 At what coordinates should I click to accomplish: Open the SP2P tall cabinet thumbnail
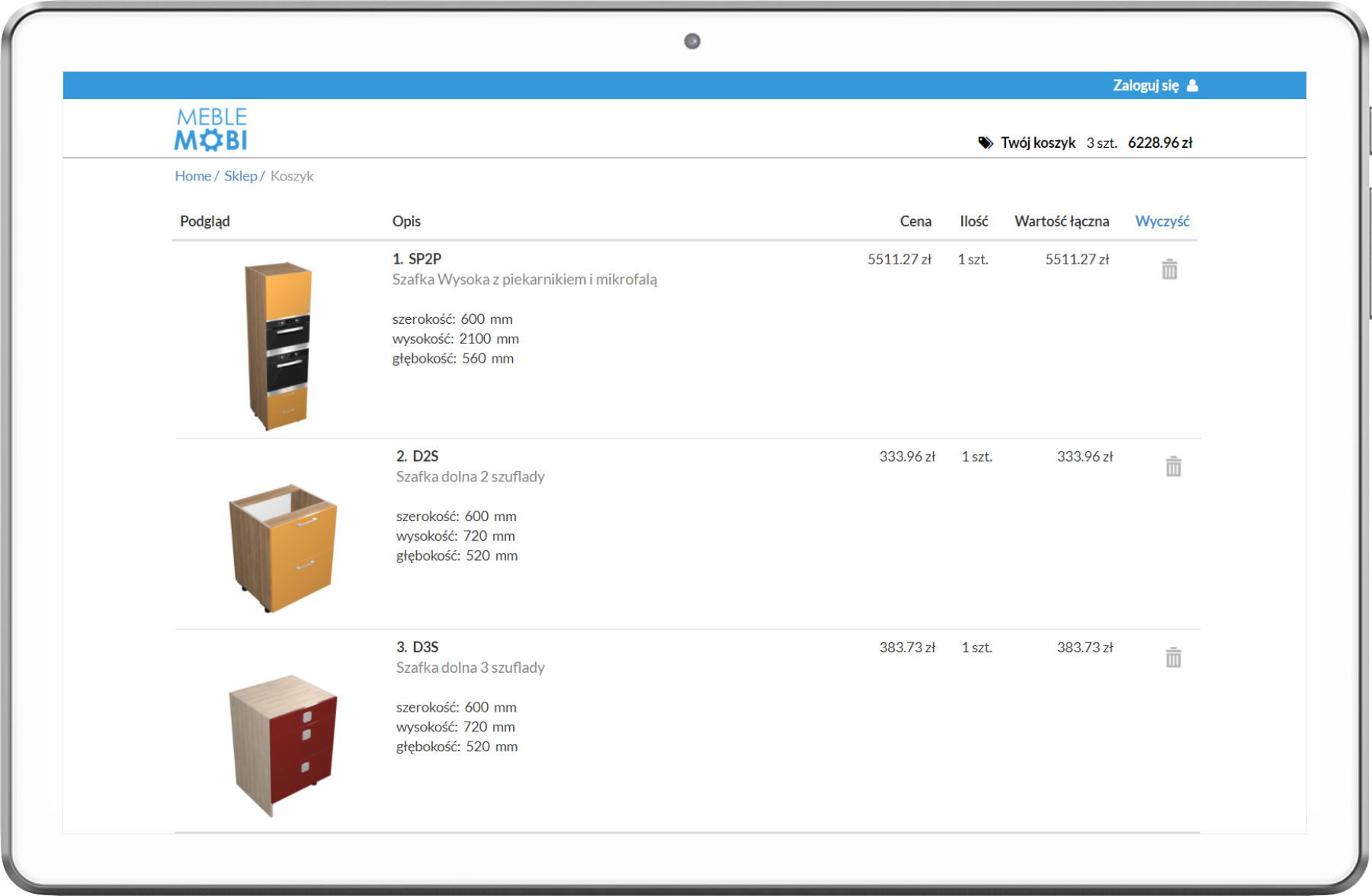click(x=278, y=345)
